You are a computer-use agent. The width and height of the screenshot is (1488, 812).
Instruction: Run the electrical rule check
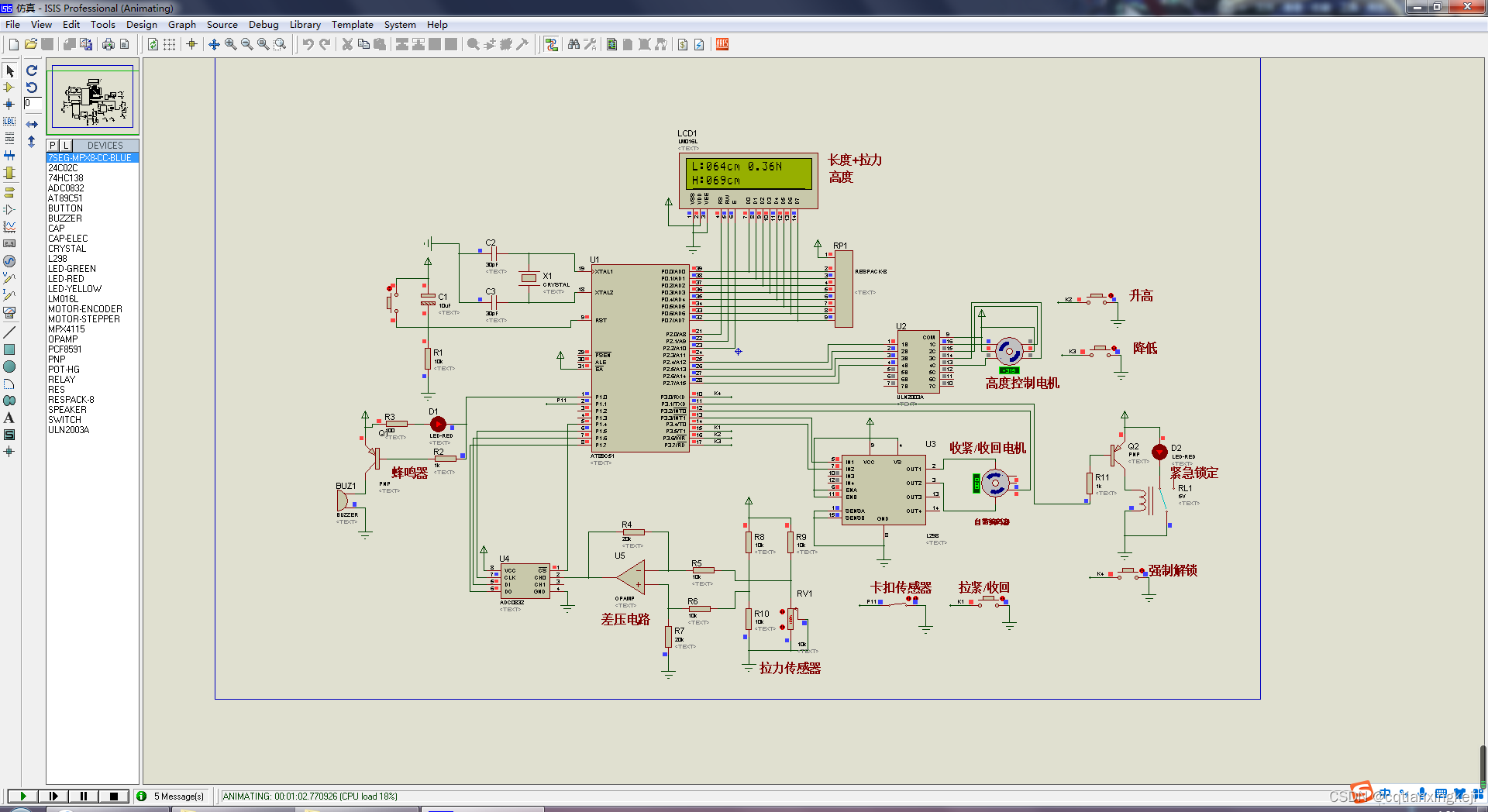tap(699, 44)
